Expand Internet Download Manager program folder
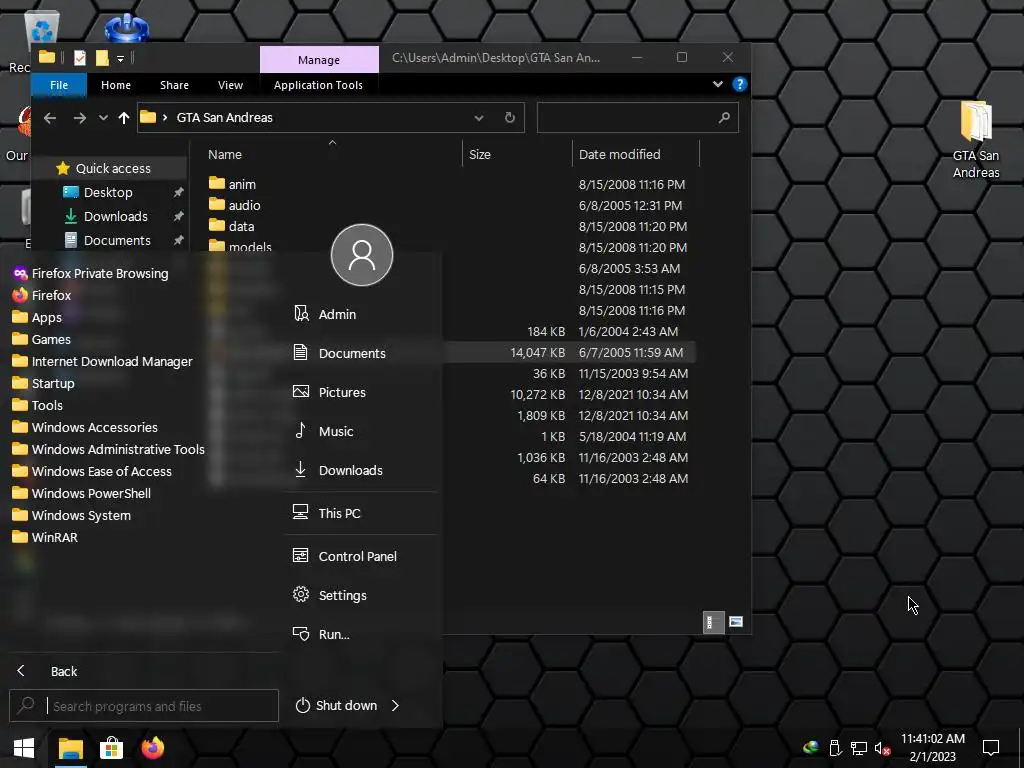Viewport: 1024px width, 768px height. pos(103,361)
